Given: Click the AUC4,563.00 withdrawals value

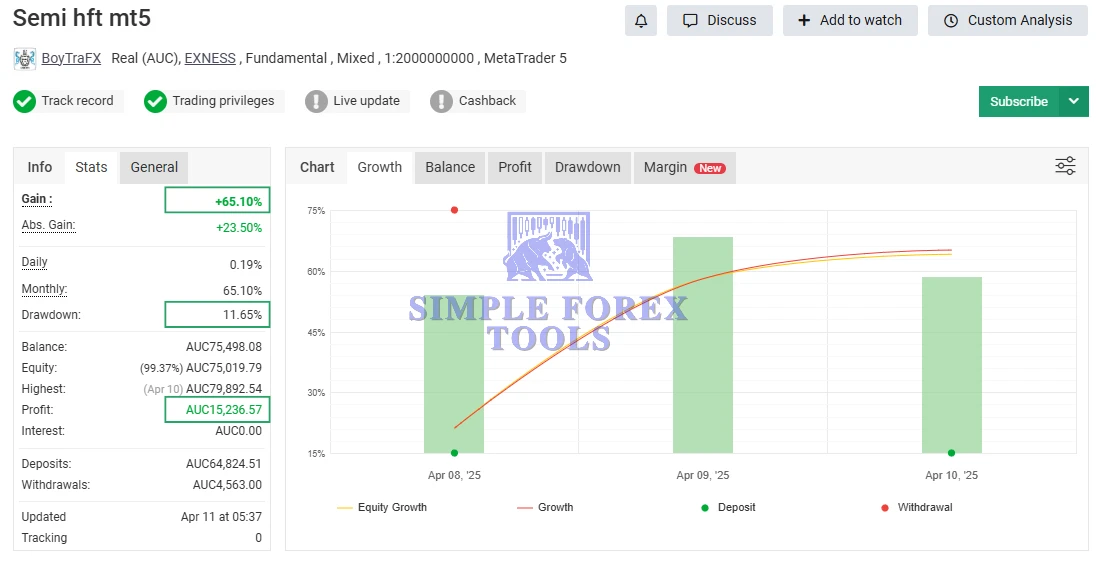Looking at the screenshot, I should pos(227,484).
